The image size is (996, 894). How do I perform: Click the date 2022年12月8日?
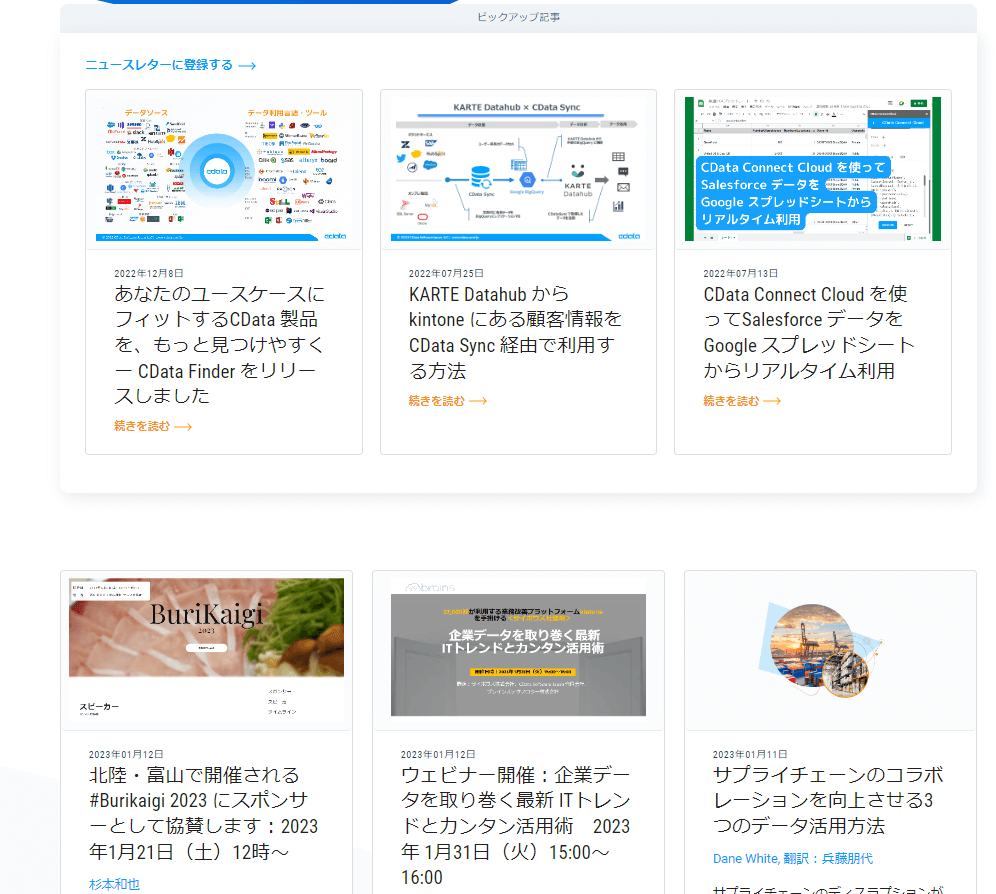coord(149,273)
